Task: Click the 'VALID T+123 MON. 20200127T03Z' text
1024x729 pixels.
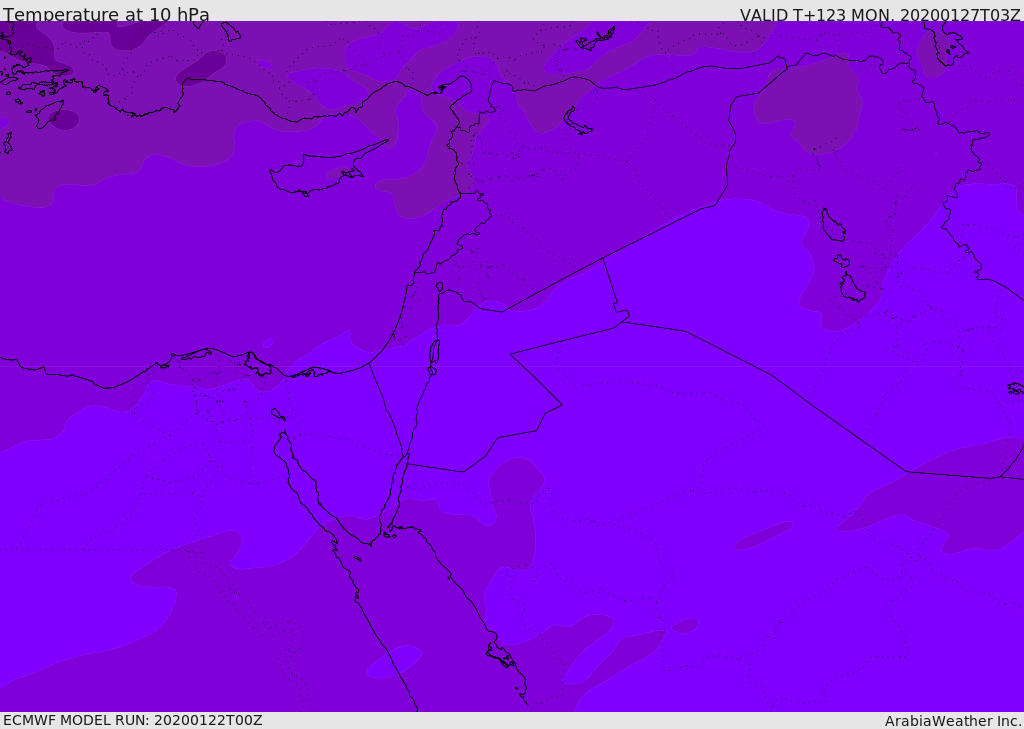Action: point(880,14)
